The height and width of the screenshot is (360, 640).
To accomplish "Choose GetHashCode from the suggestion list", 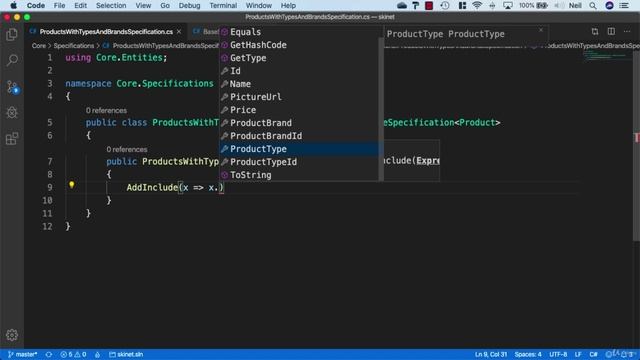I will click(299, 45).
